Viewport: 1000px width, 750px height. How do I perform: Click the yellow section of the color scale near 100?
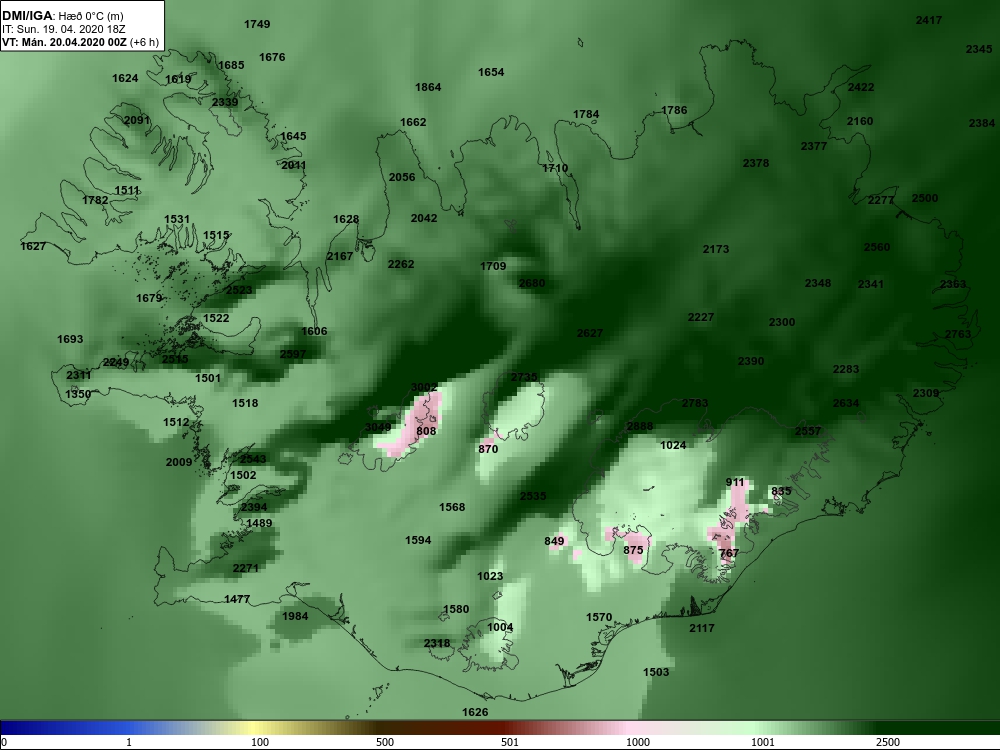pos(255,728)
